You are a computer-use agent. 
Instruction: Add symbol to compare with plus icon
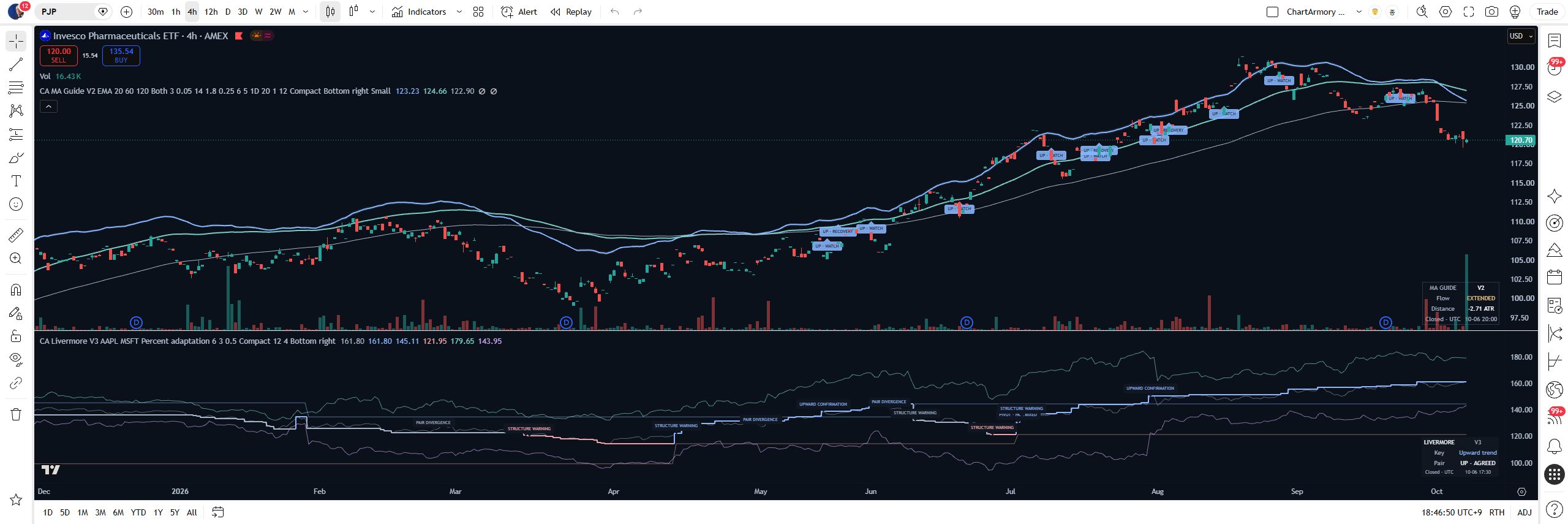pyautogui.click(x=126, y=12)
